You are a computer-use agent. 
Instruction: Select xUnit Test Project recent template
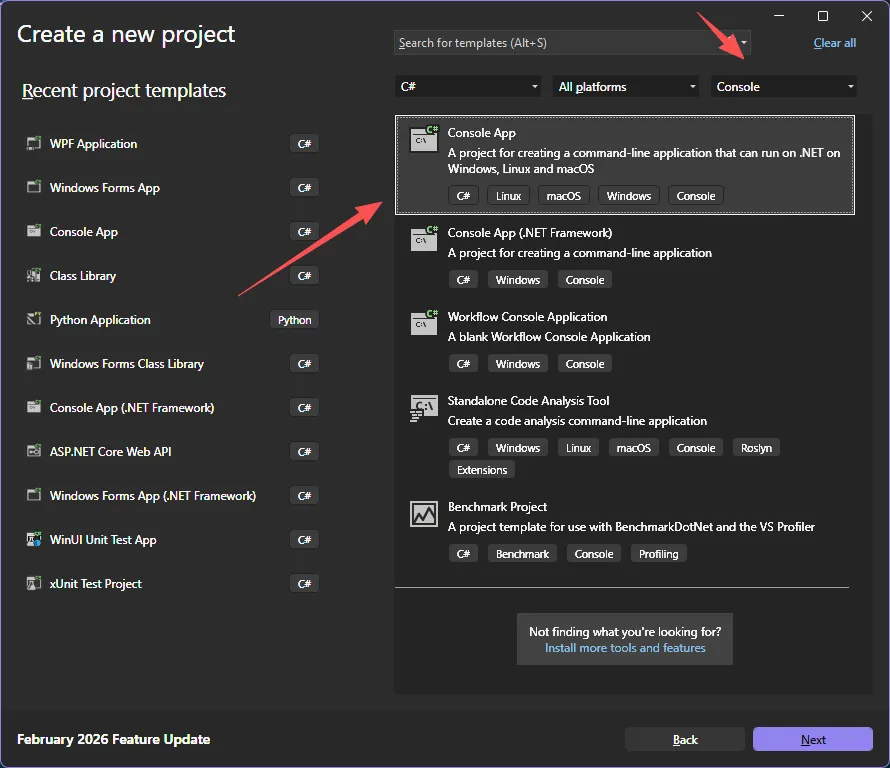pyautogui.click(x=172, y=584)
